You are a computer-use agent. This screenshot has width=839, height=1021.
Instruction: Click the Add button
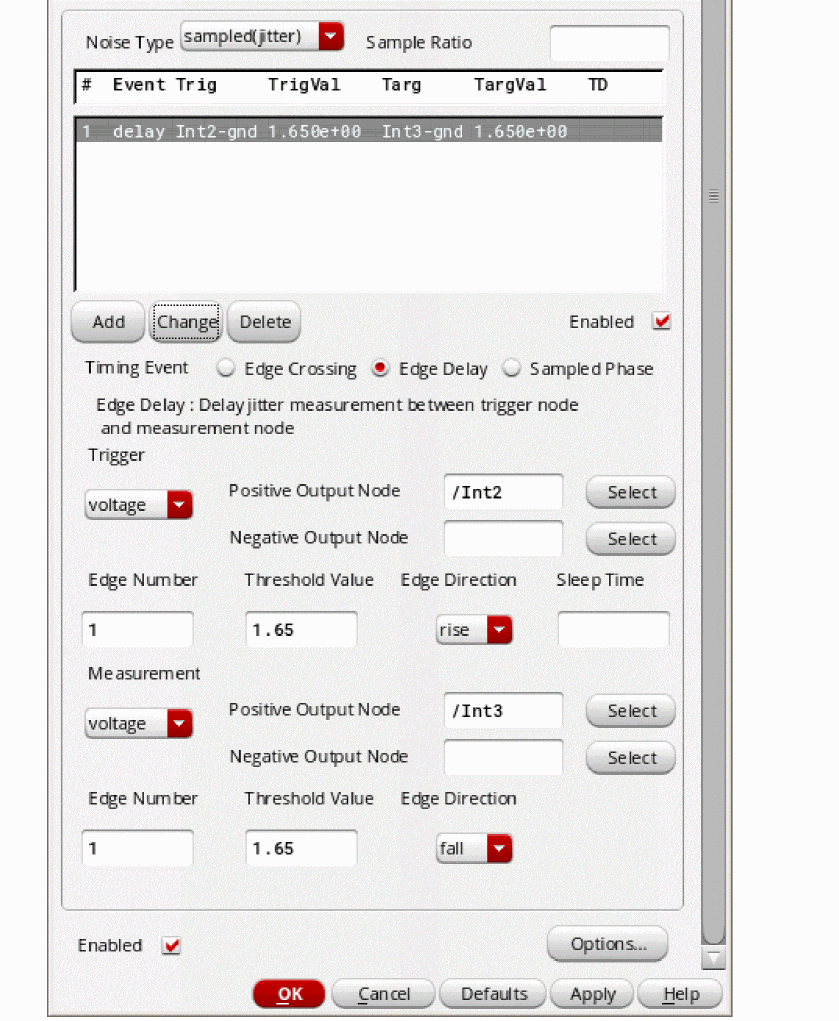[108, 322]
